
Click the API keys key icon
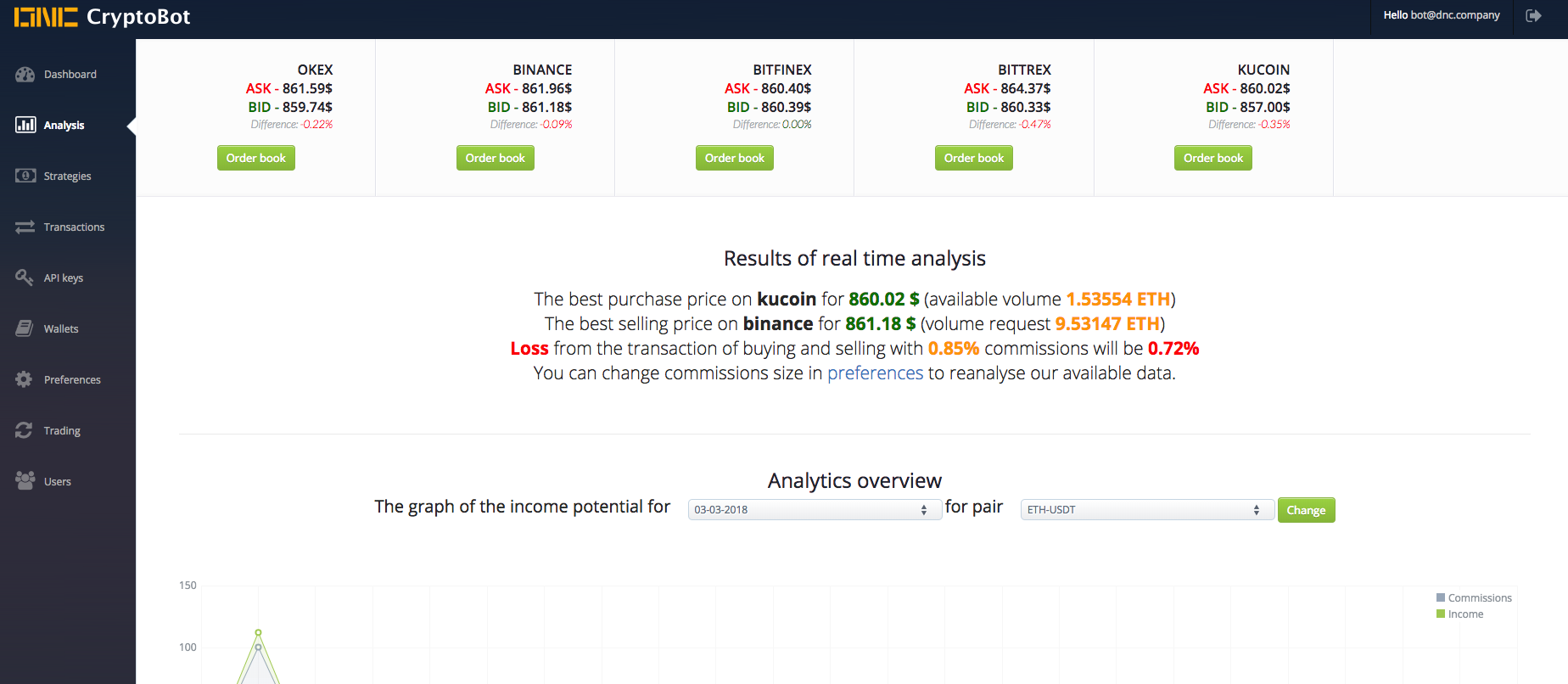pyautogui.click(x=25, y=278)
